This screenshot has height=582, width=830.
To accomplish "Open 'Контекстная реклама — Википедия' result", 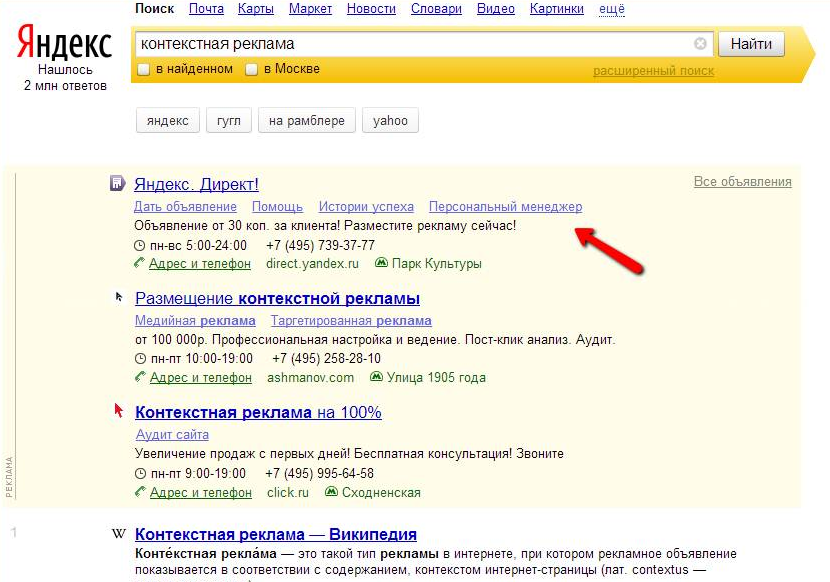I will pos(276,534).
